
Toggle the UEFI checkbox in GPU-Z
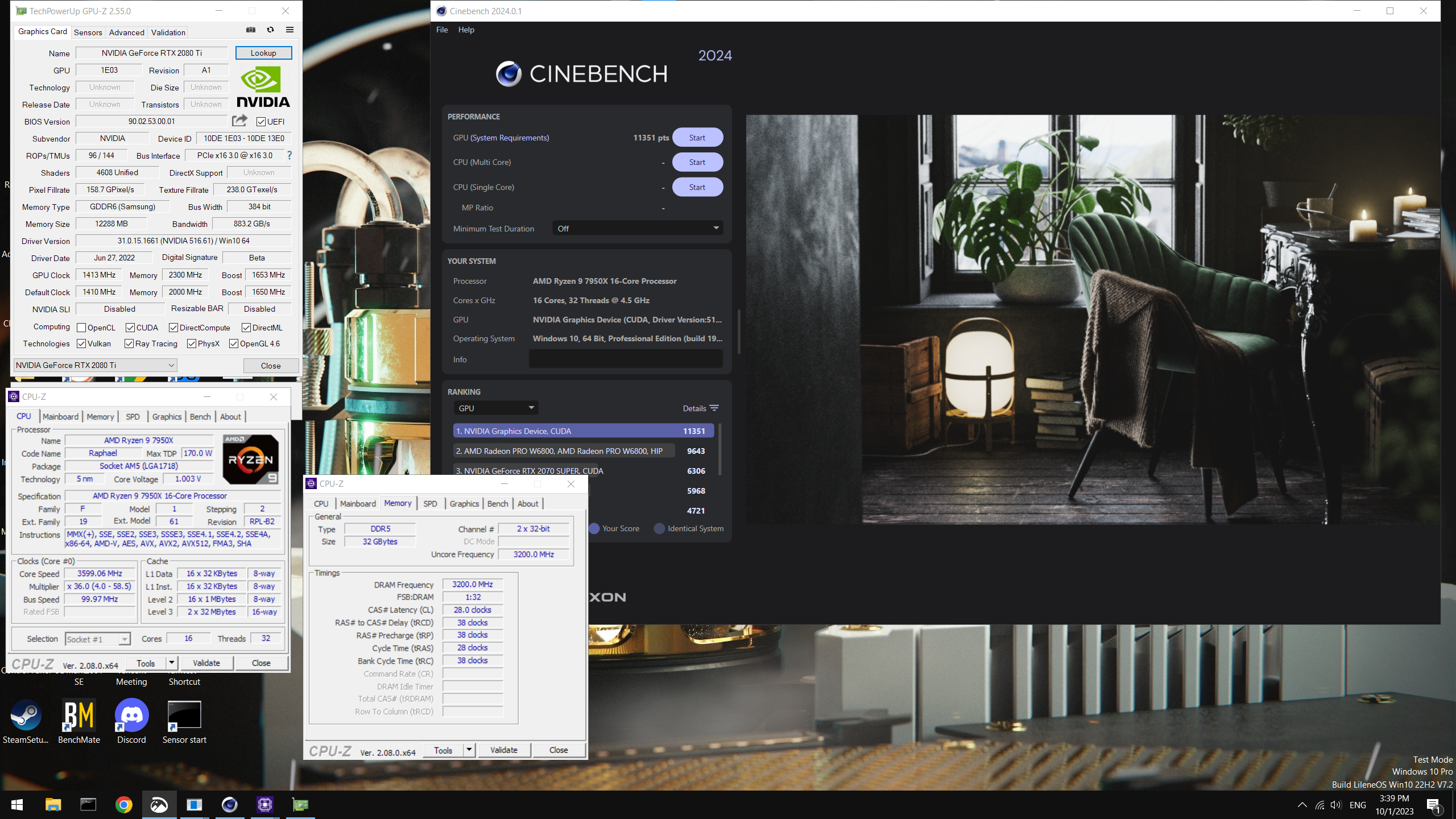[x=261, y=122]
